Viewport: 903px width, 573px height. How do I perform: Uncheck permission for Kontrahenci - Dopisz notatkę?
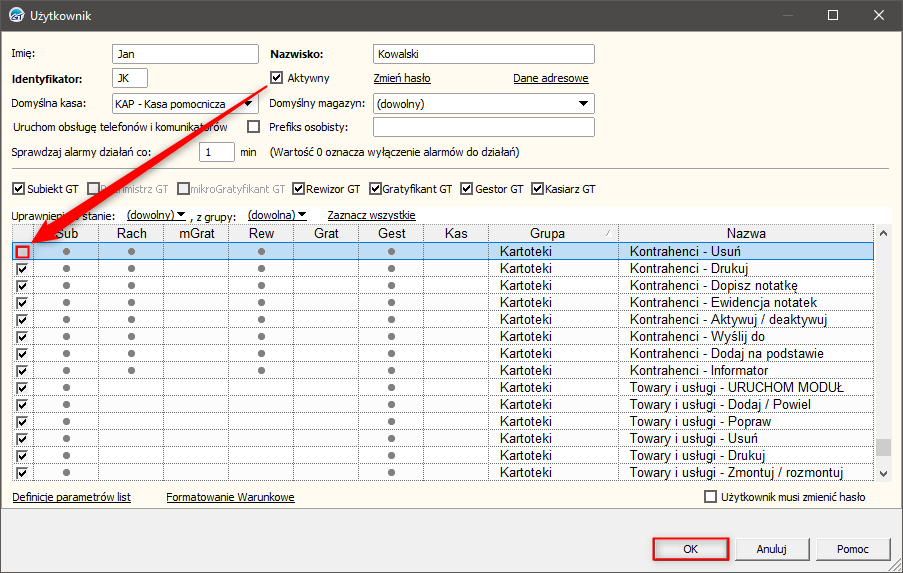(x=22, y=286)
